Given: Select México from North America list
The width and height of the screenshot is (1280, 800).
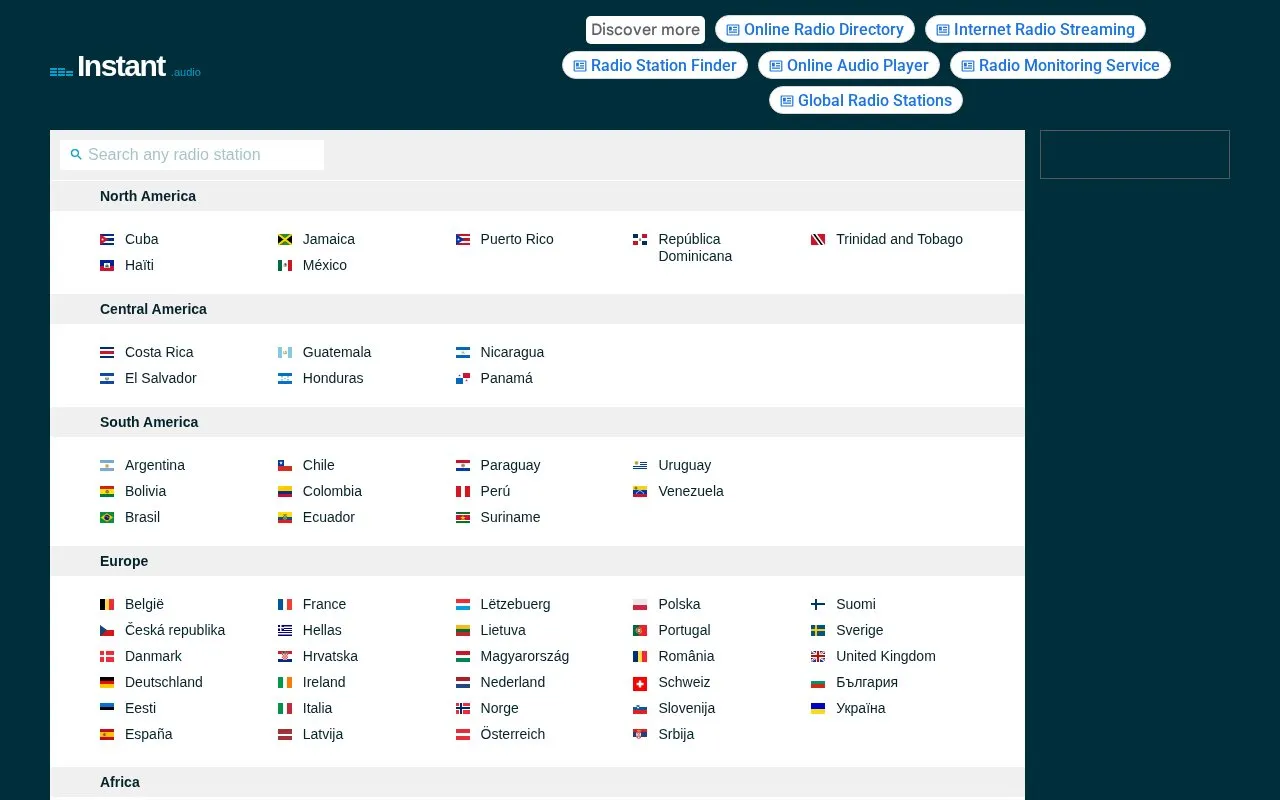Looking at the screenshot, I should click(x=325, y=266).
